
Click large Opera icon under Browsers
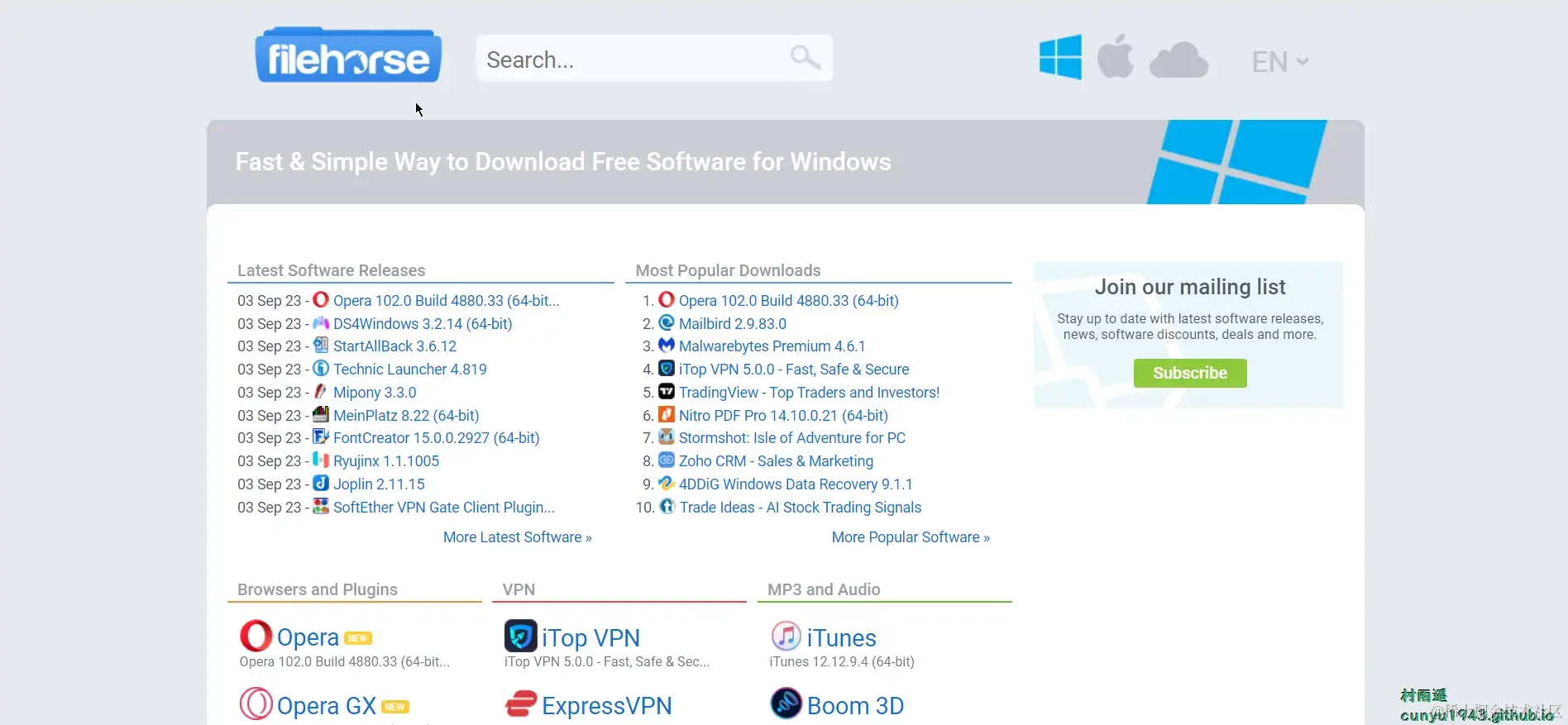click(256, 636)
